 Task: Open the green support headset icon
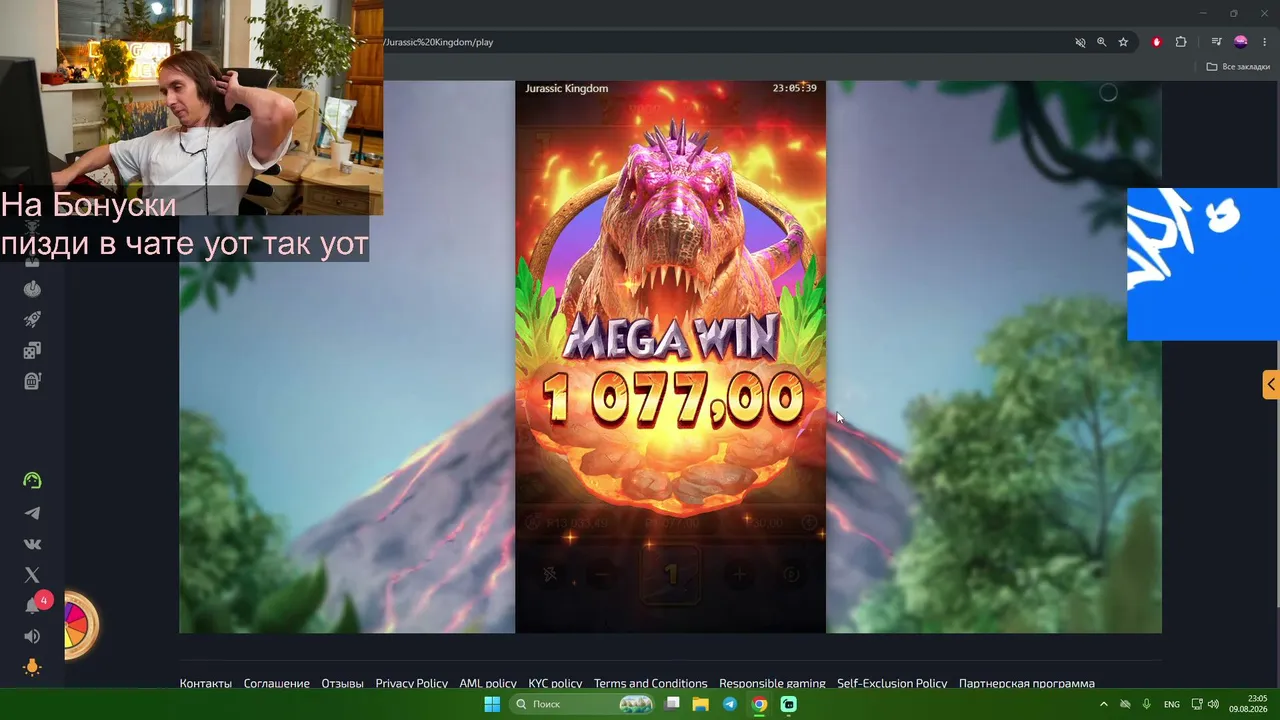(x=32, y=481)
